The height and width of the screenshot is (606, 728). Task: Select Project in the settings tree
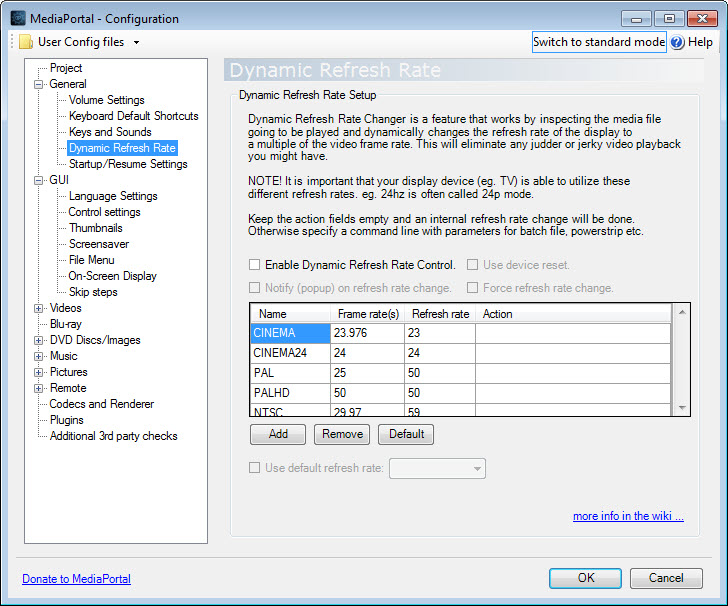66,68
